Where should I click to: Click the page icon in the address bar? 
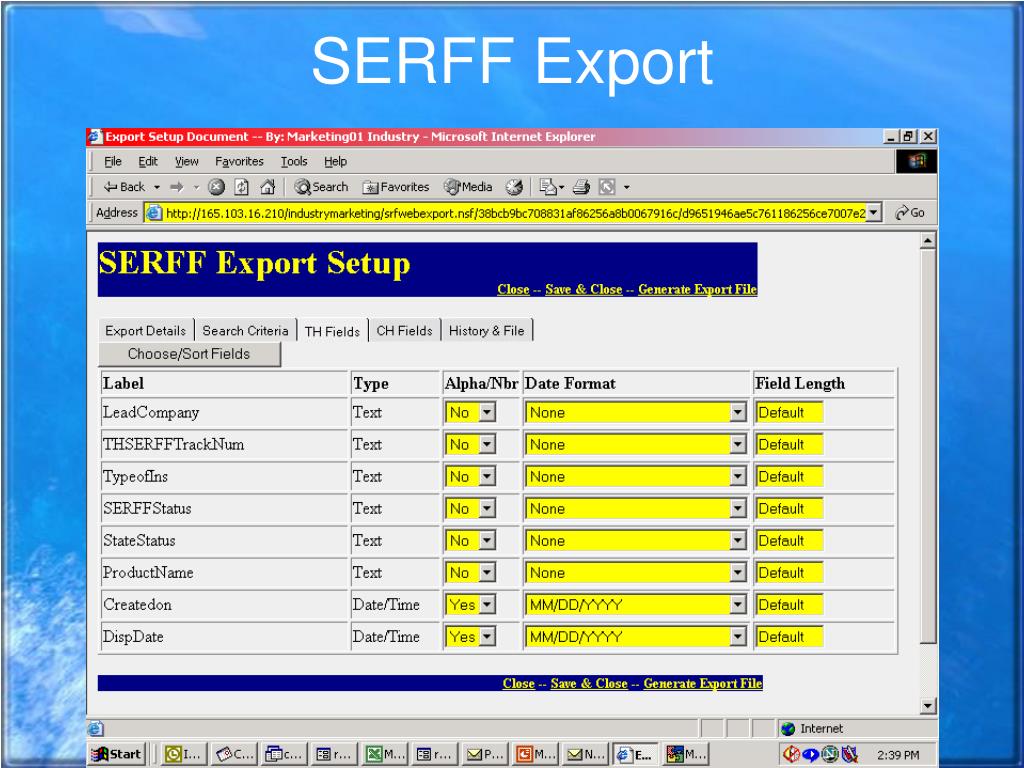[x=154, y=213]
